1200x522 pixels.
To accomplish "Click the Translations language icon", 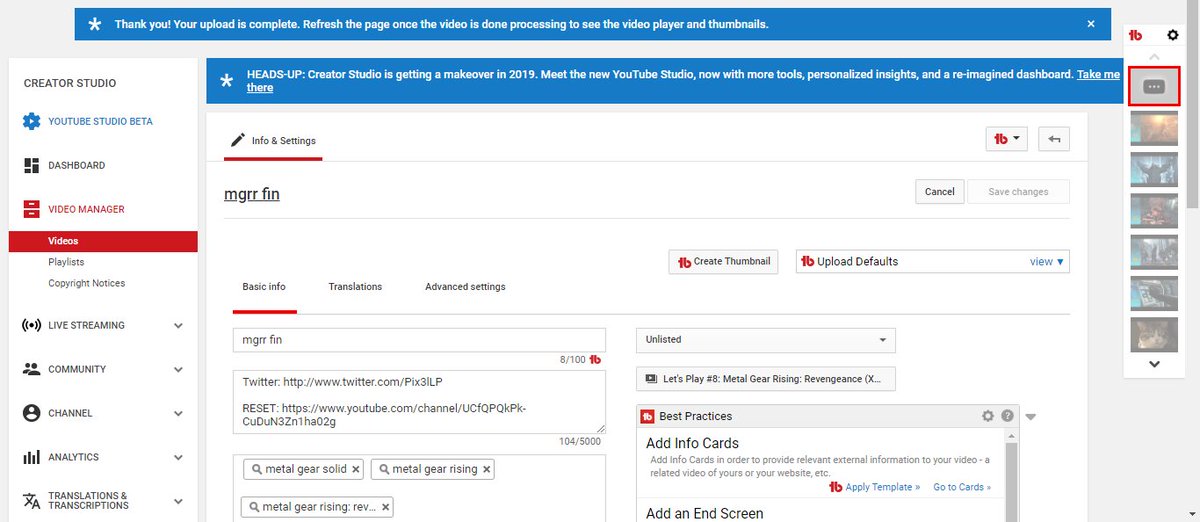I will [31, 501].
